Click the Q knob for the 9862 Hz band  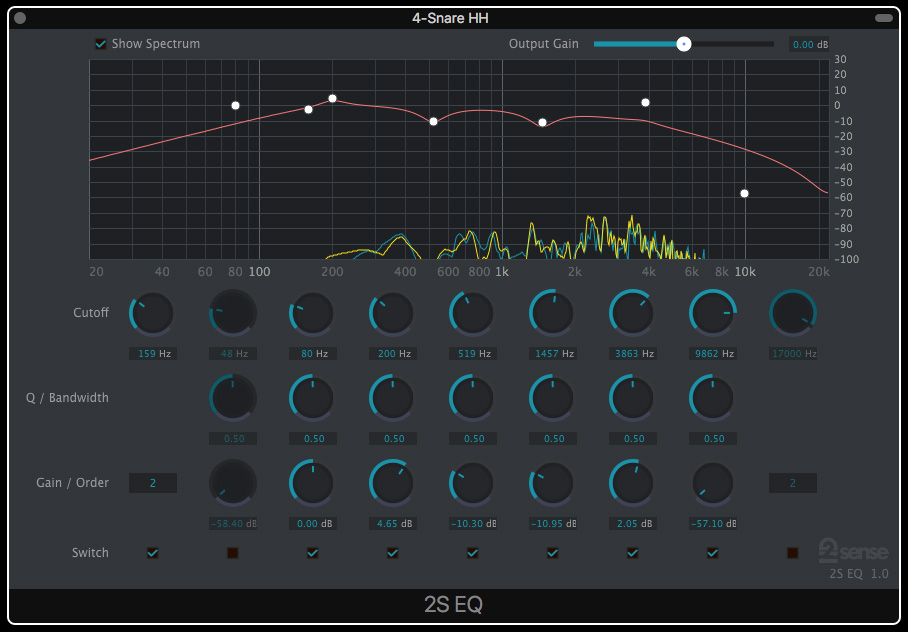tap(712, 398)
